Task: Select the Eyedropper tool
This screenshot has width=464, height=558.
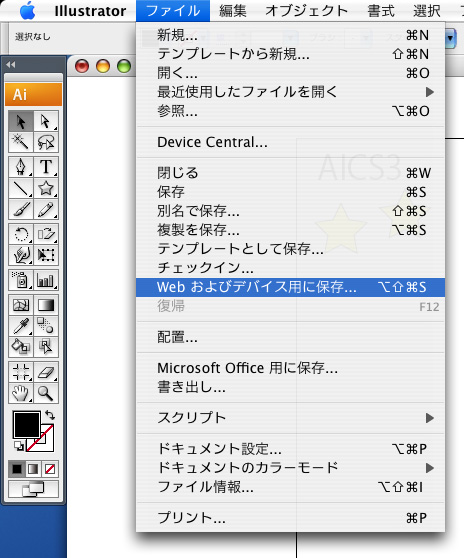Action: pos(21,326)
